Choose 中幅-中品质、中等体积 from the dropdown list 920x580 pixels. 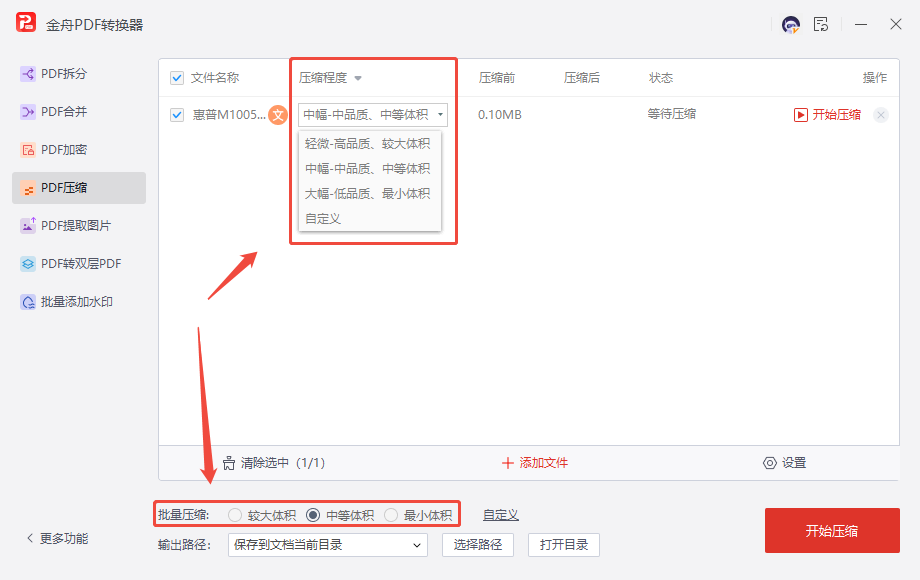click(x=368, y=169)
